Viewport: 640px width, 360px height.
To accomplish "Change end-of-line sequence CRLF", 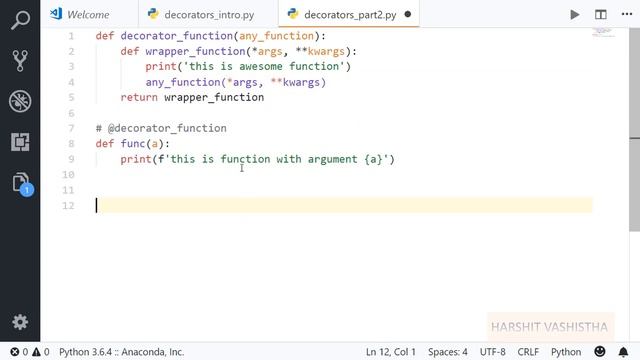I will click(528, 352).
